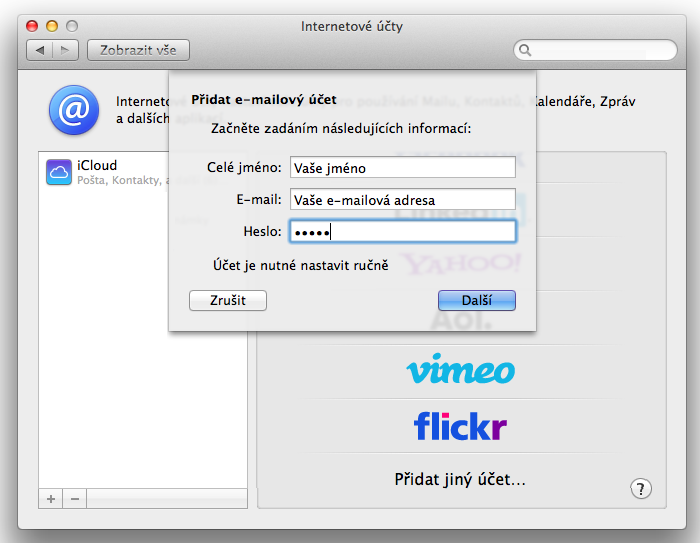
Task: Click the Další next button
Action: pyautogui.click(x=477, y=300)
